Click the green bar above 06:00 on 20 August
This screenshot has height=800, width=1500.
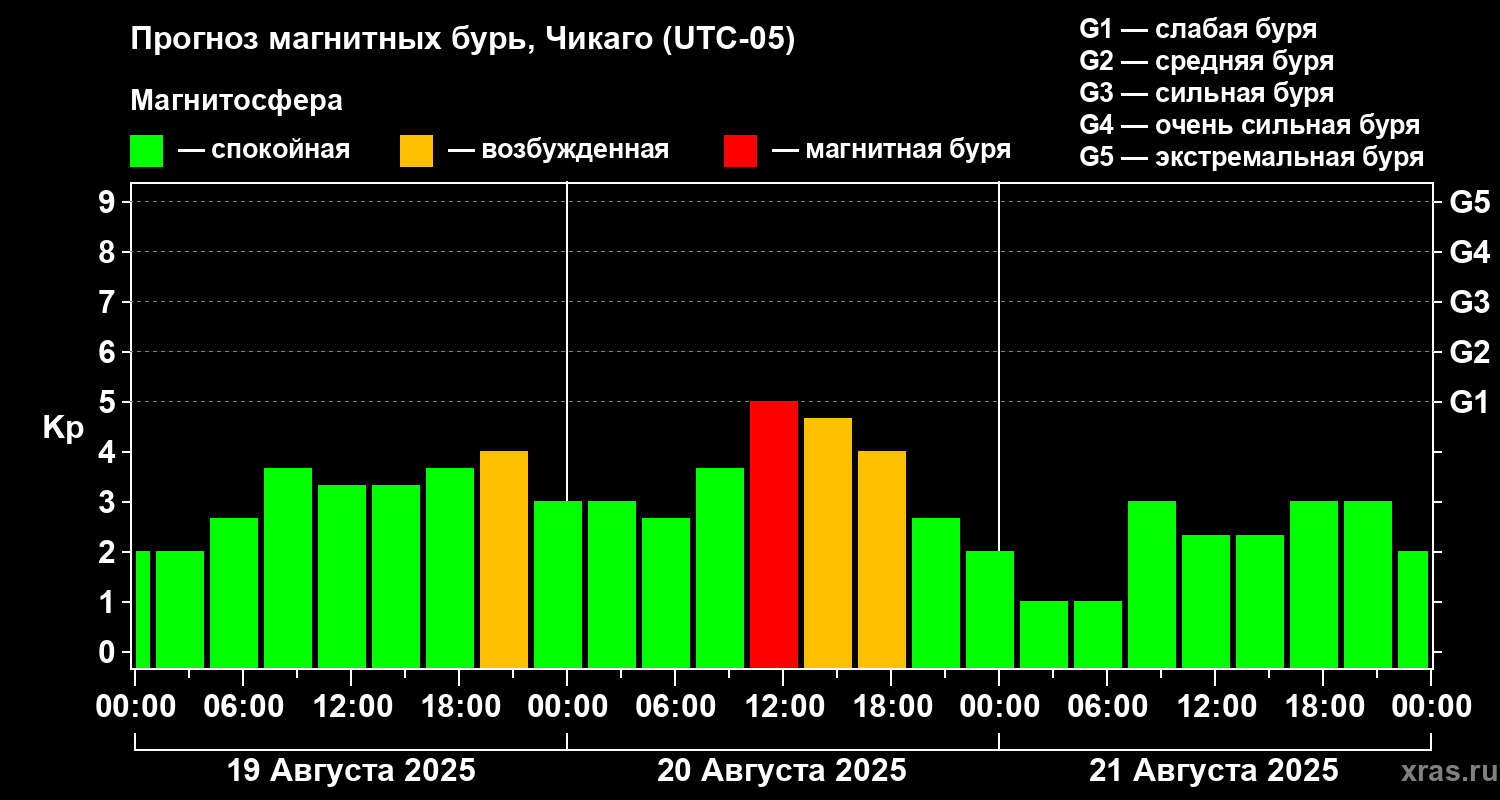pyautogui.click(x=666, y=593)
